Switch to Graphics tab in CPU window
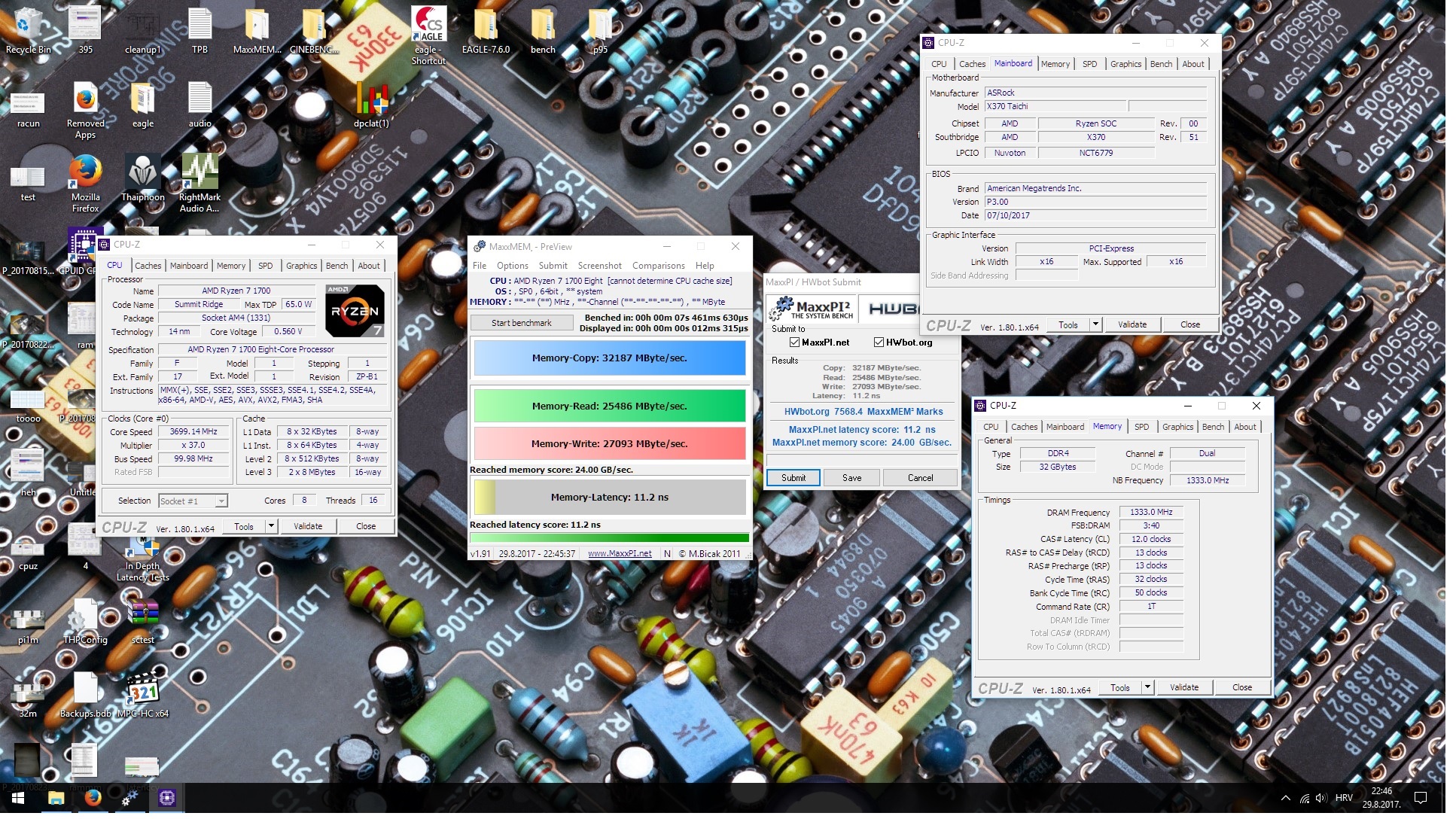The width and height of the screenshot is (1456, 819). [301, 266]
